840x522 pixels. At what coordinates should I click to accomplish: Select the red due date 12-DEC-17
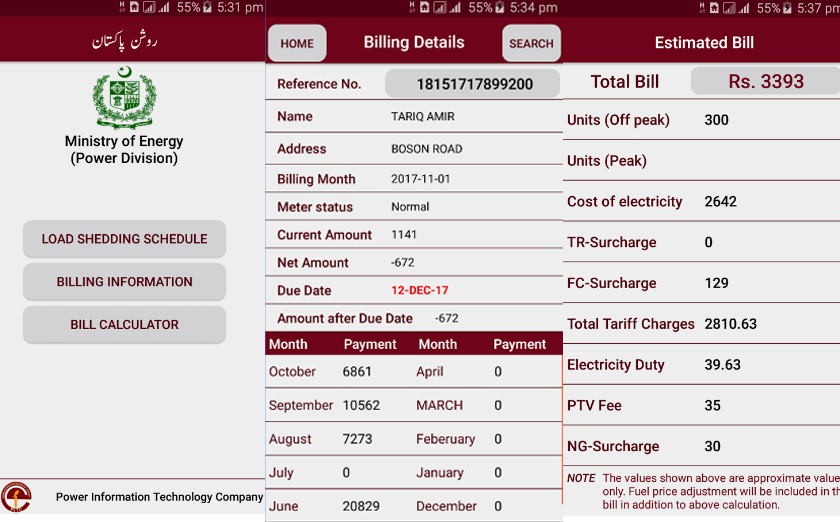419,291
